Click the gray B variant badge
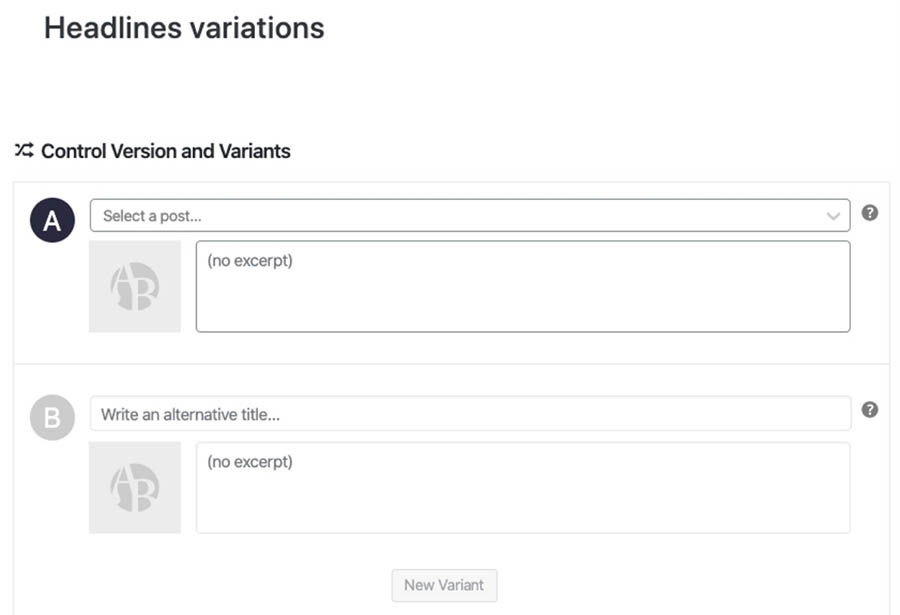Screen dimensions: 900x615 click(52, 418)
